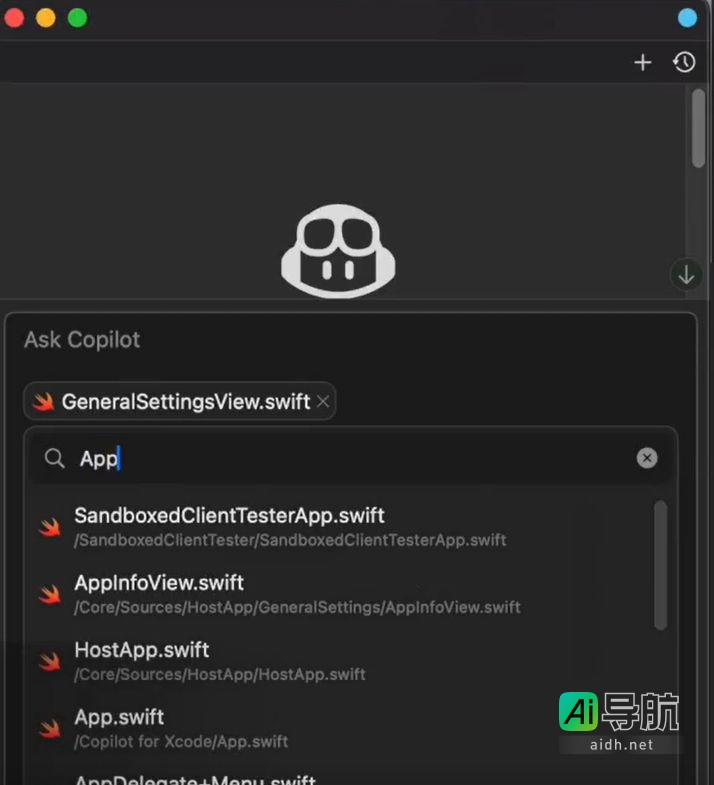This screenshot has width=714, height=785.
Task: Click Swift icon beside App.swift
Action: click(x=50, y=728)
